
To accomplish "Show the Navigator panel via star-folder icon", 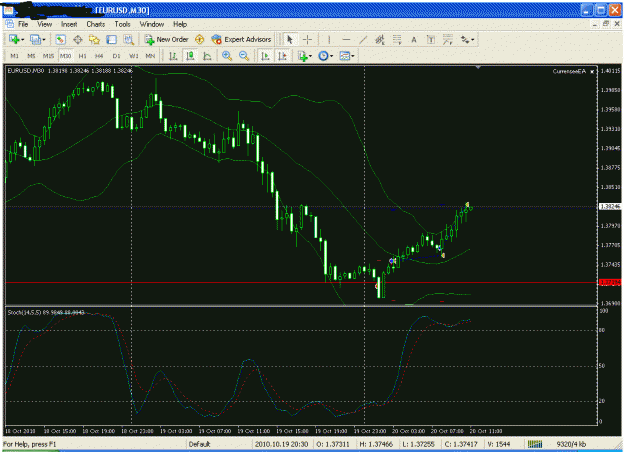I will 94,39.
